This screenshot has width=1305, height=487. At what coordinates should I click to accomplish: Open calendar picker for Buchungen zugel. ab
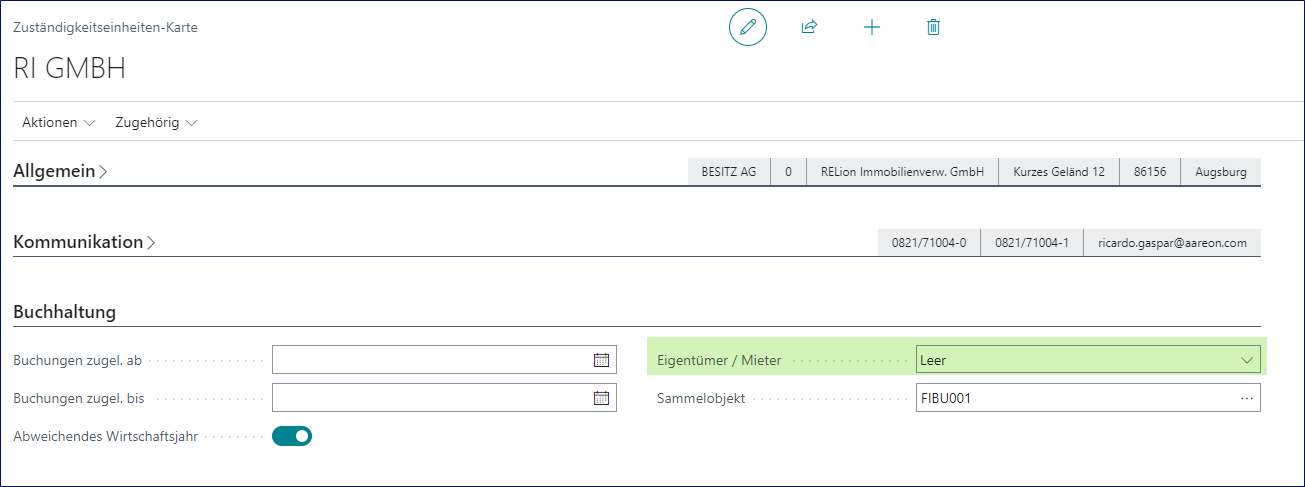601,359
